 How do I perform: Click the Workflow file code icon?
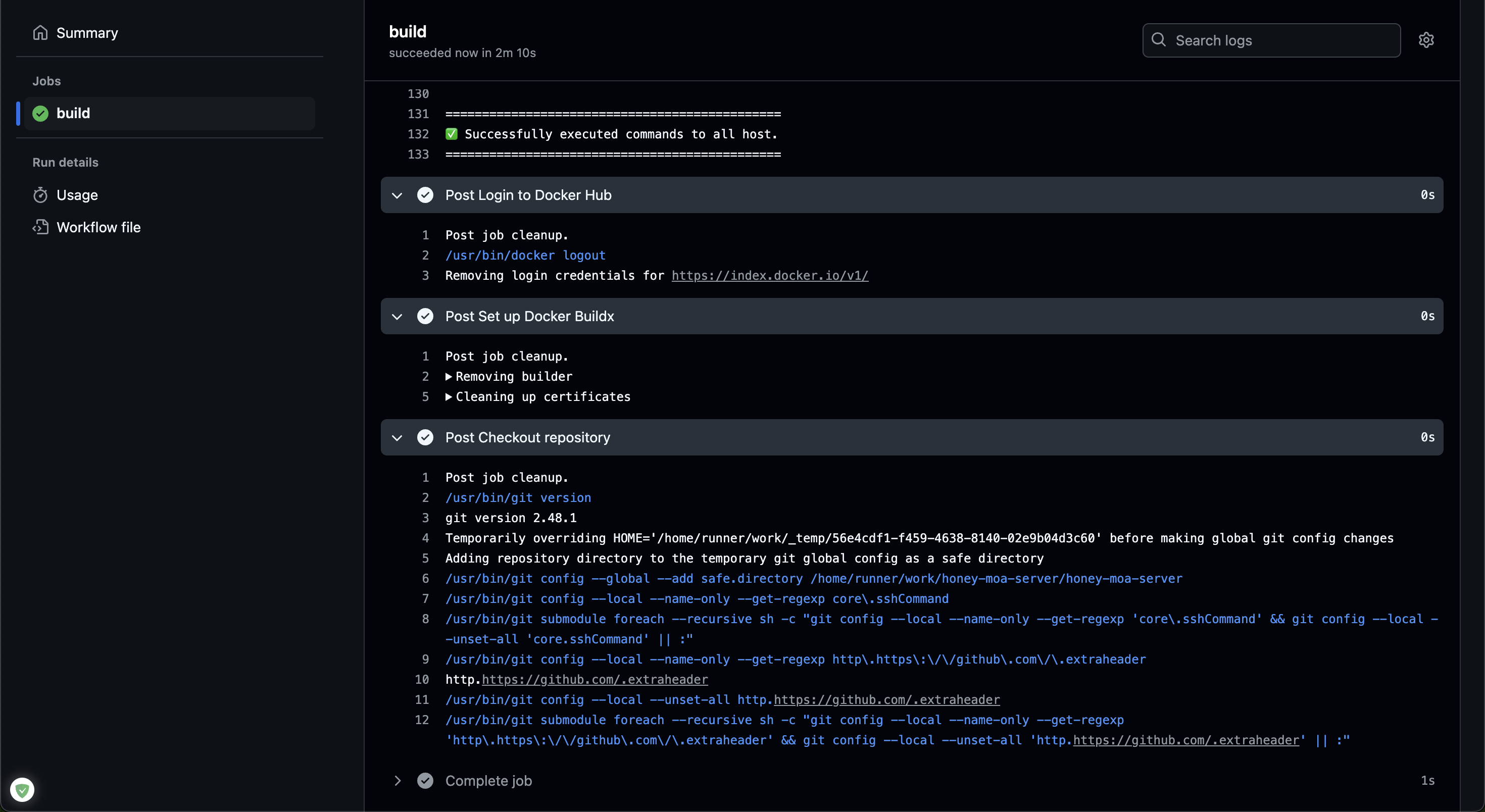pos(40,227)
